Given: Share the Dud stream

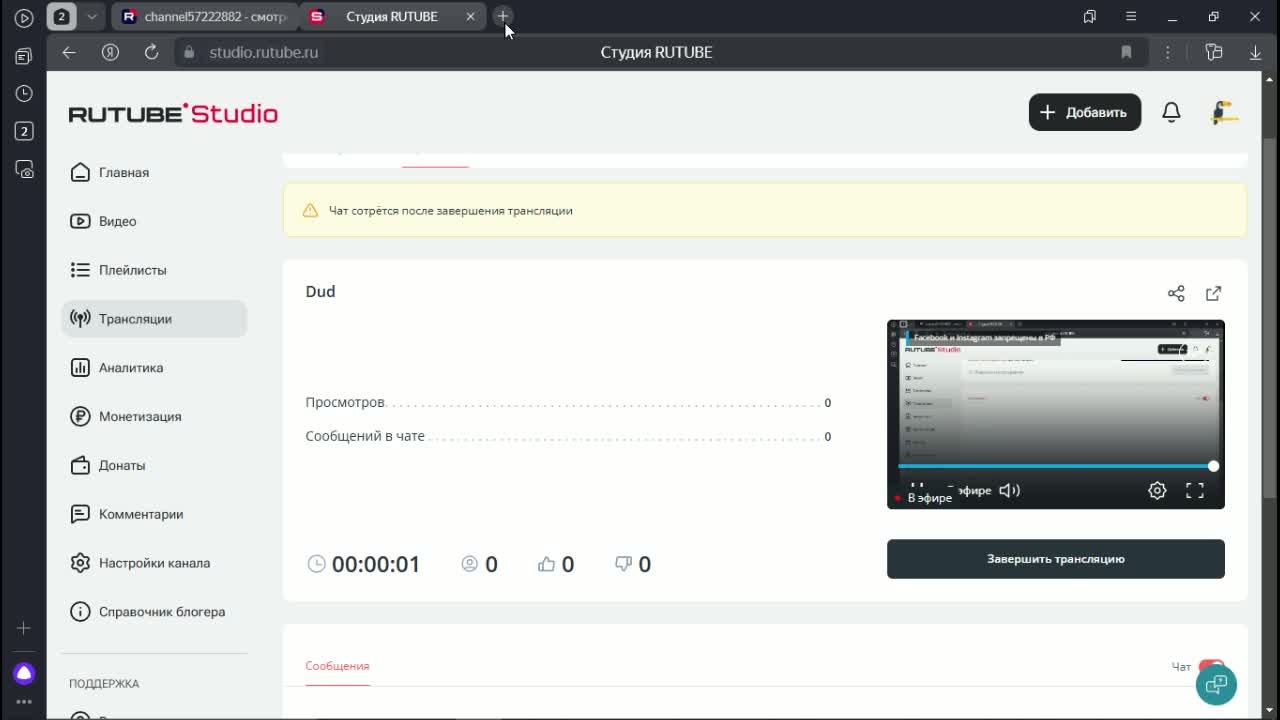Looking at the screenshot, I should pos(1176,293).
